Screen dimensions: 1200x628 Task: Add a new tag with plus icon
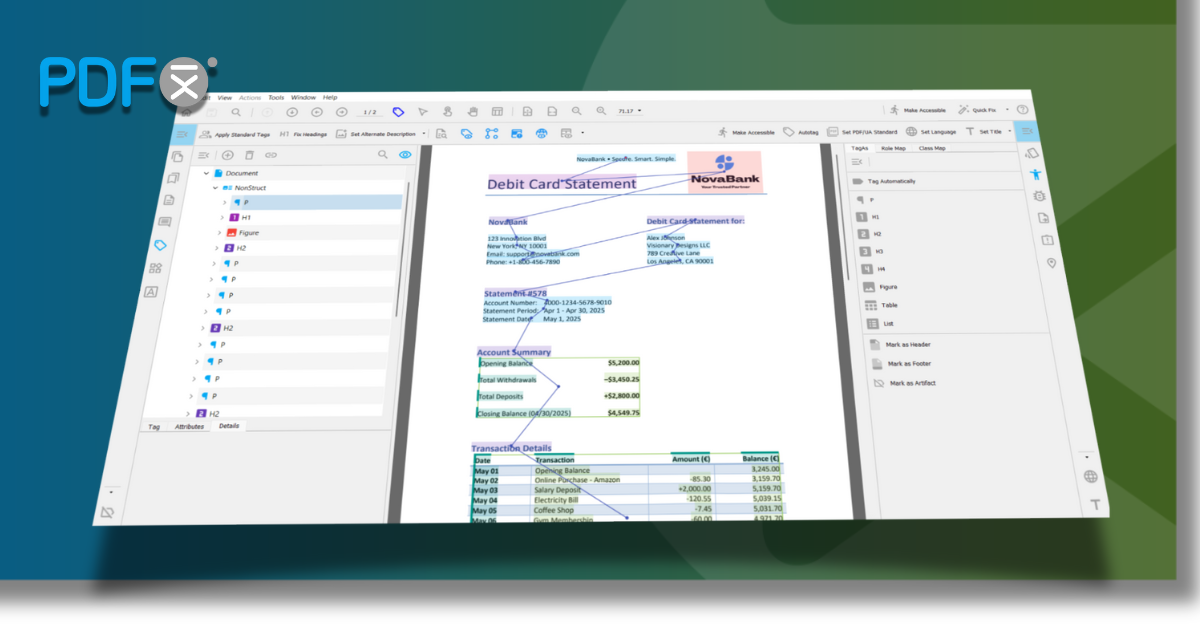[x=228, y=155]
